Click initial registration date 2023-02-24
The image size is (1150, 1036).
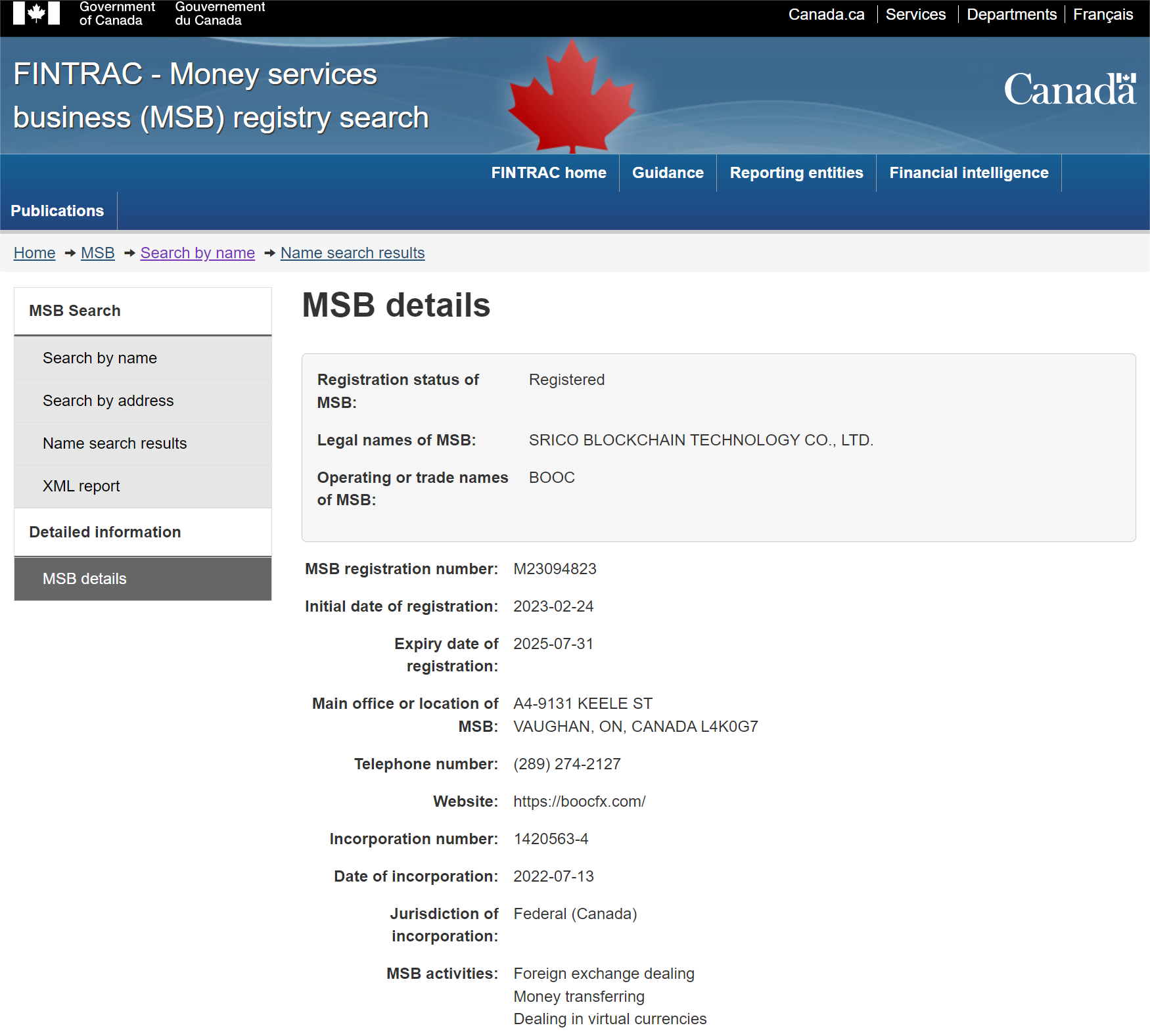click(553, 606)
